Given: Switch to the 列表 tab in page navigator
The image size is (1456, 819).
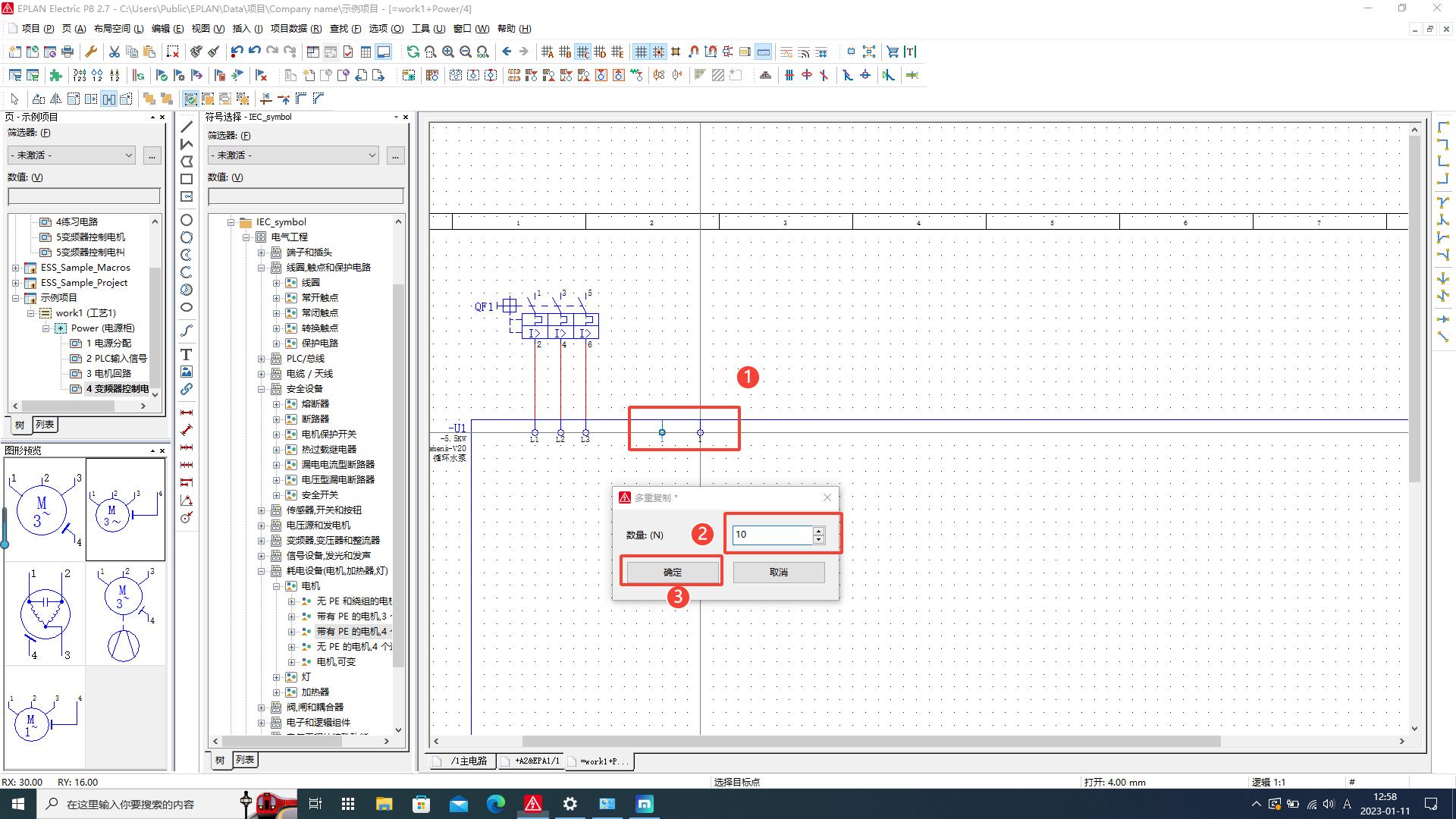Looking at the screenshot, I should point(45,425).
